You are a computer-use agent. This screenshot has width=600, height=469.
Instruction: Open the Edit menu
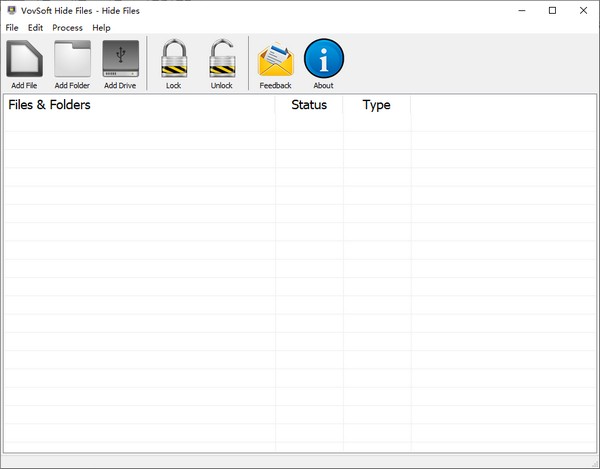35,28
